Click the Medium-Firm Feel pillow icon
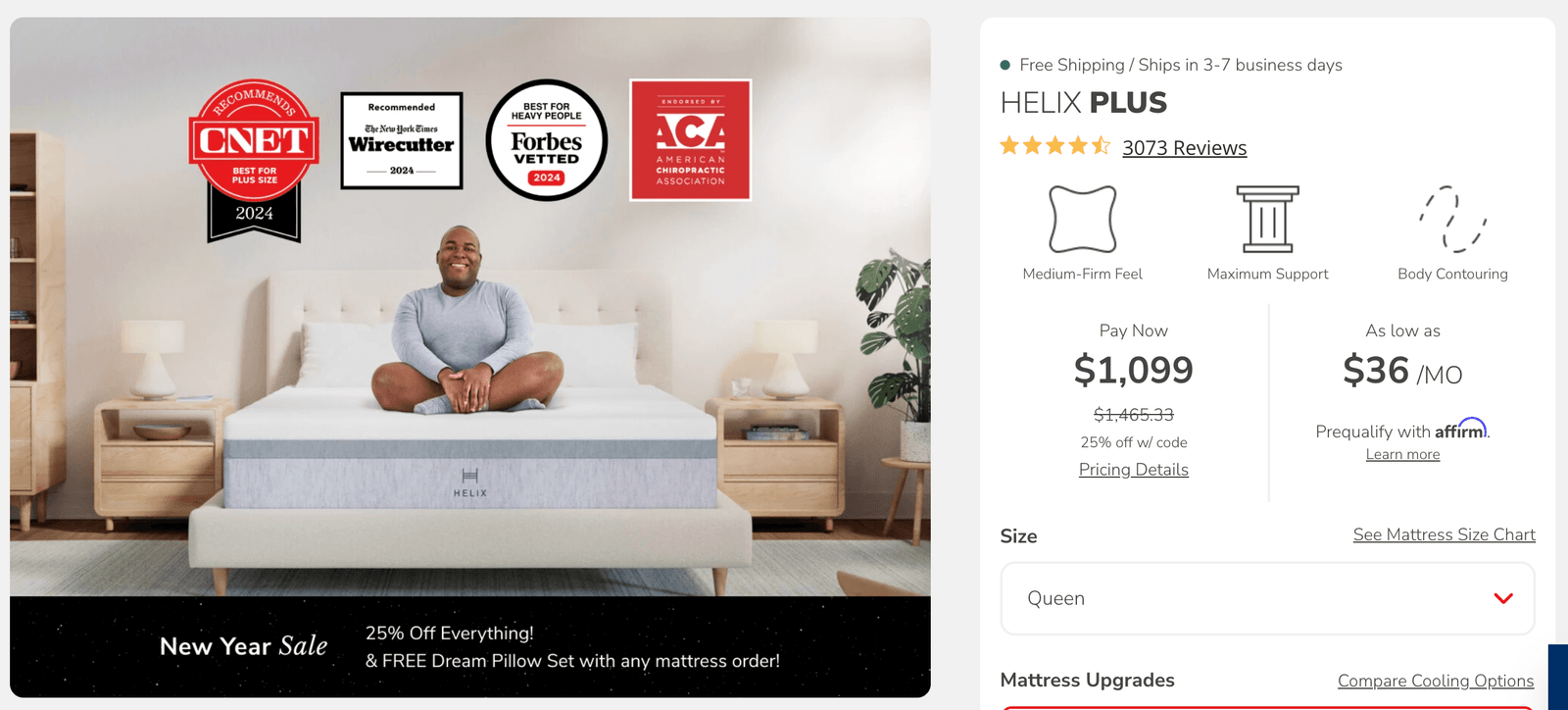The width and height of the screenshot is (1568, 710). 1083,219
